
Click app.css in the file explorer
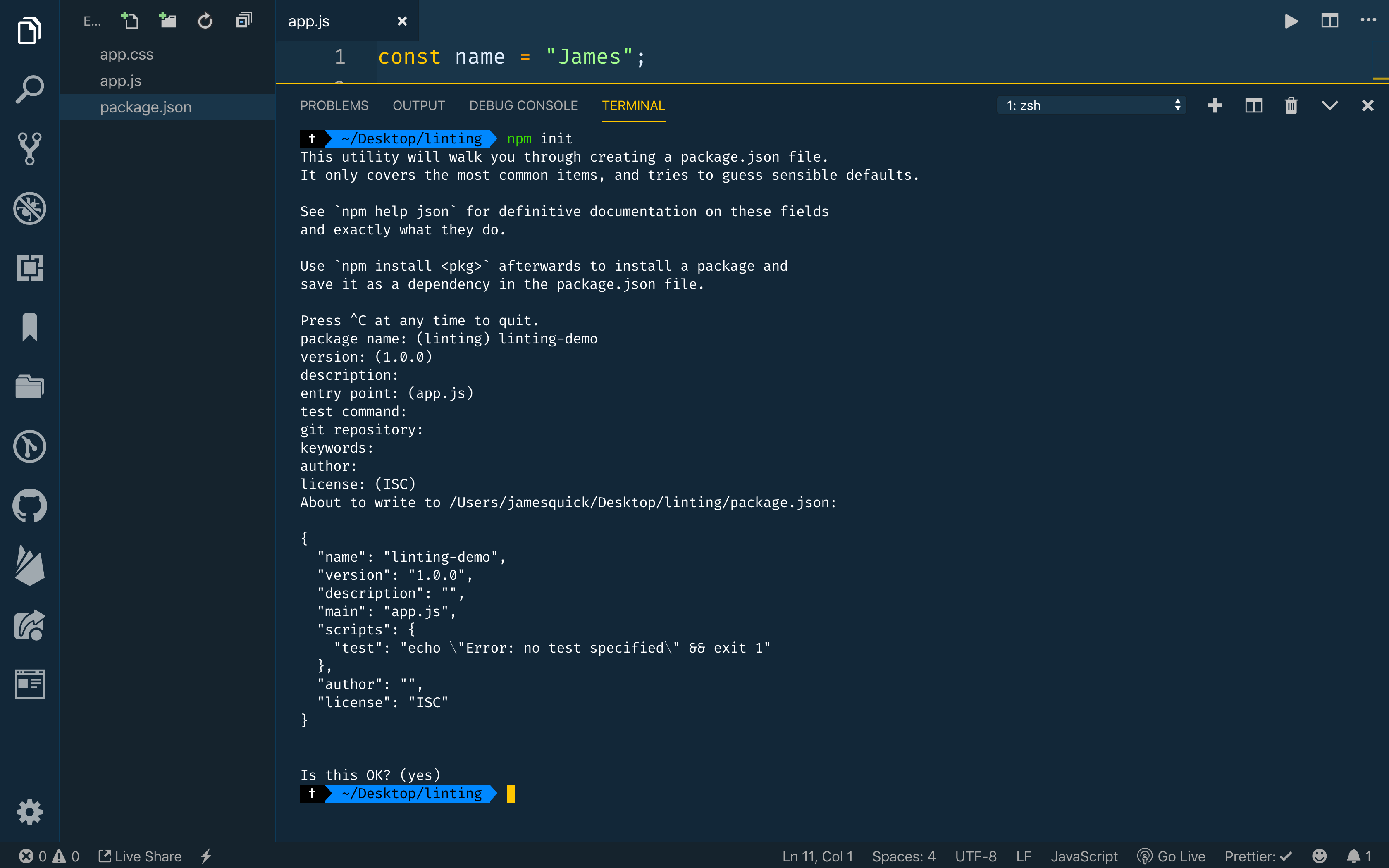coord(127,54)
